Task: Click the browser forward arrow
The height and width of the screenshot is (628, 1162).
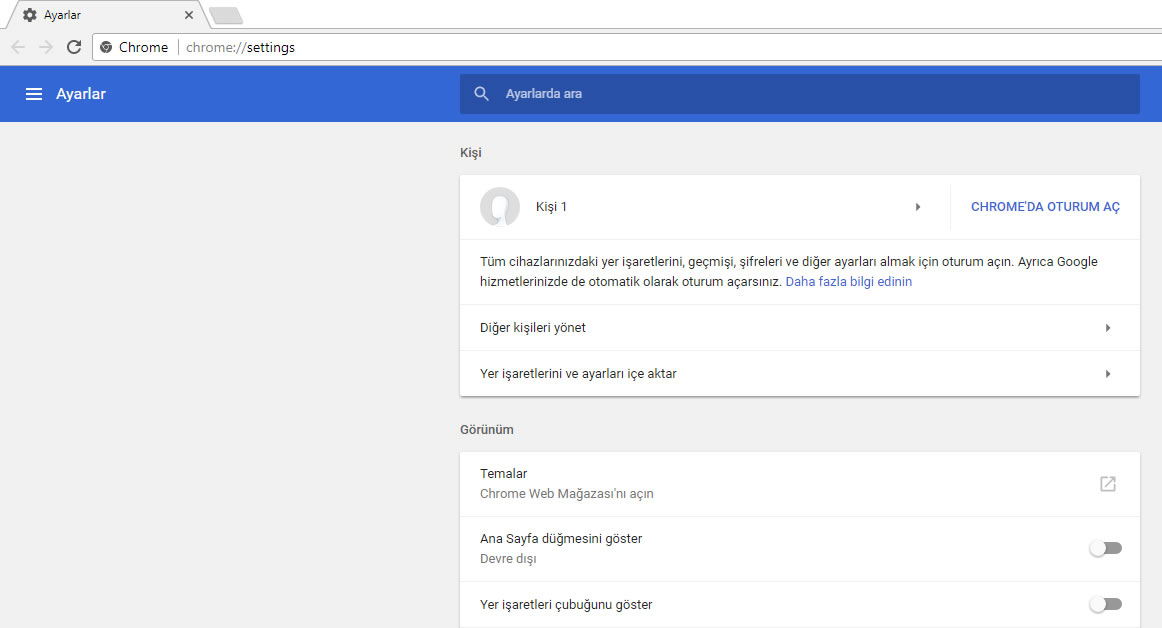Action: [x=46, y=47]
